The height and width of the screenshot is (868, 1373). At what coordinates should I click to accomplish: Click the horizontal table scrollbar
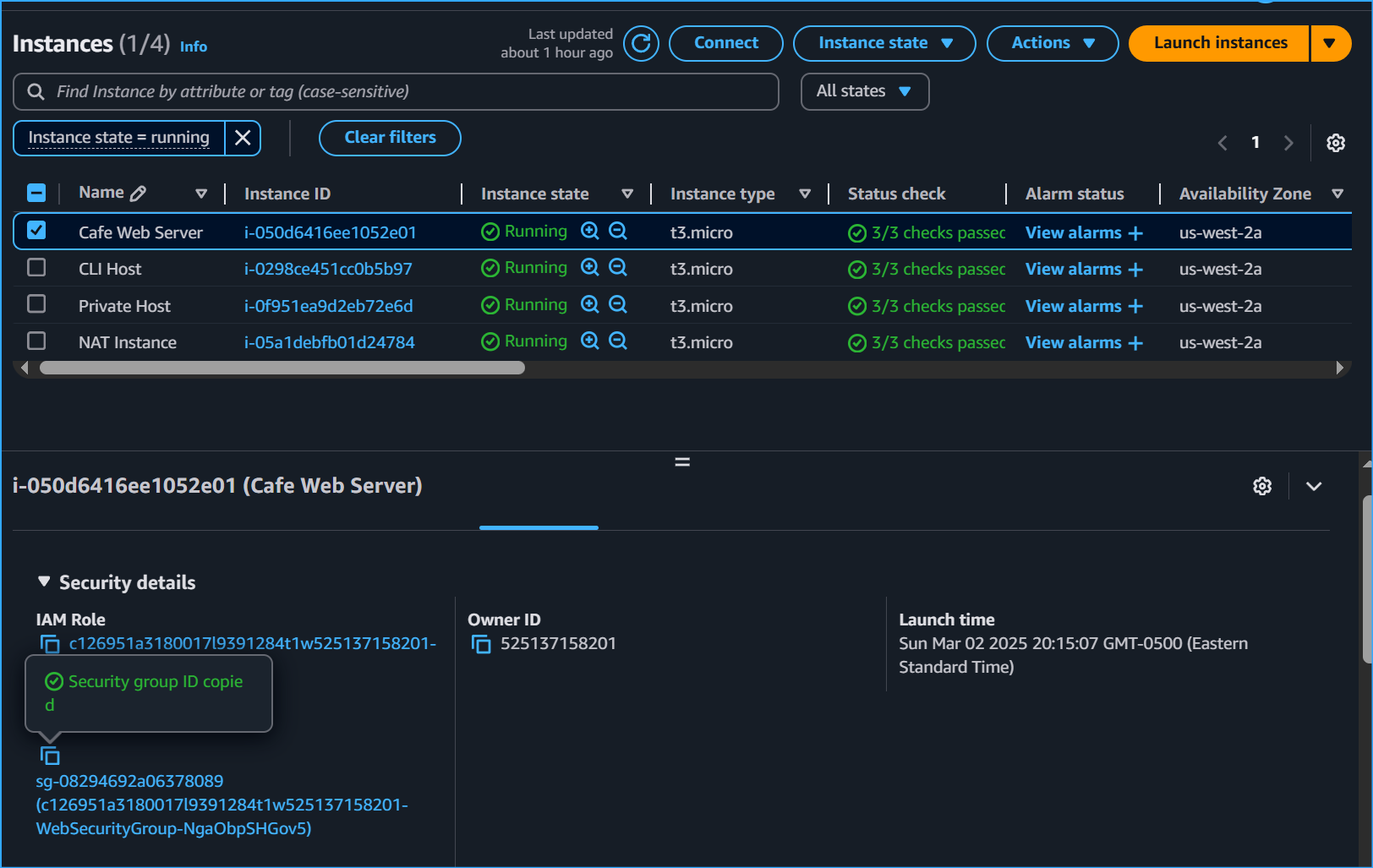[x=282, y=368]
